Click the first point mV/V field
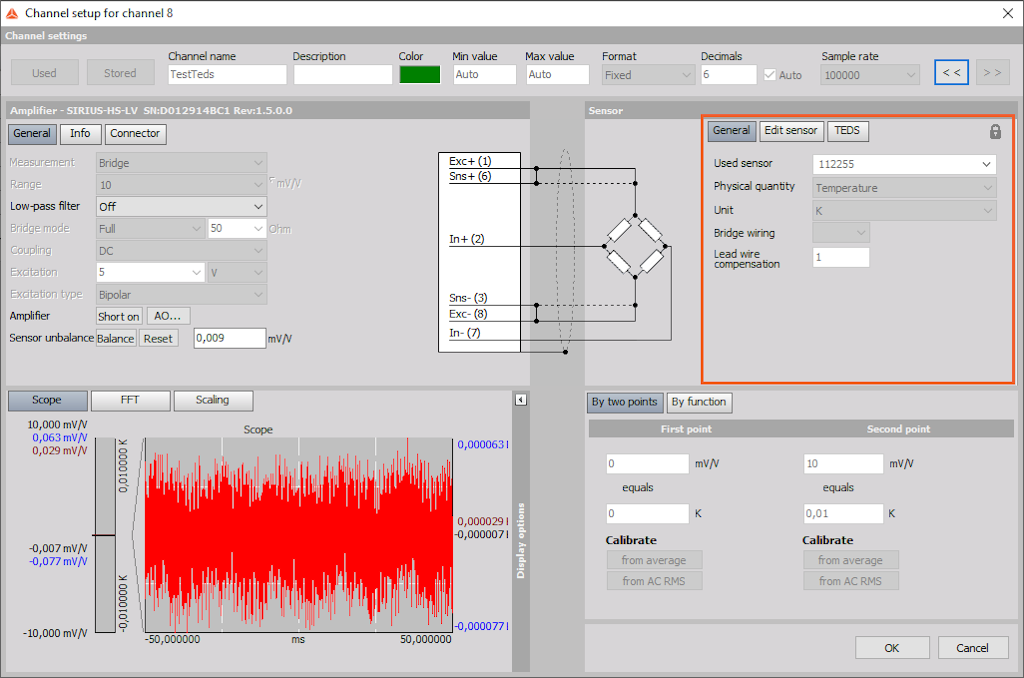This screenshot has width=1024, height=678. (x=647, y=464)
